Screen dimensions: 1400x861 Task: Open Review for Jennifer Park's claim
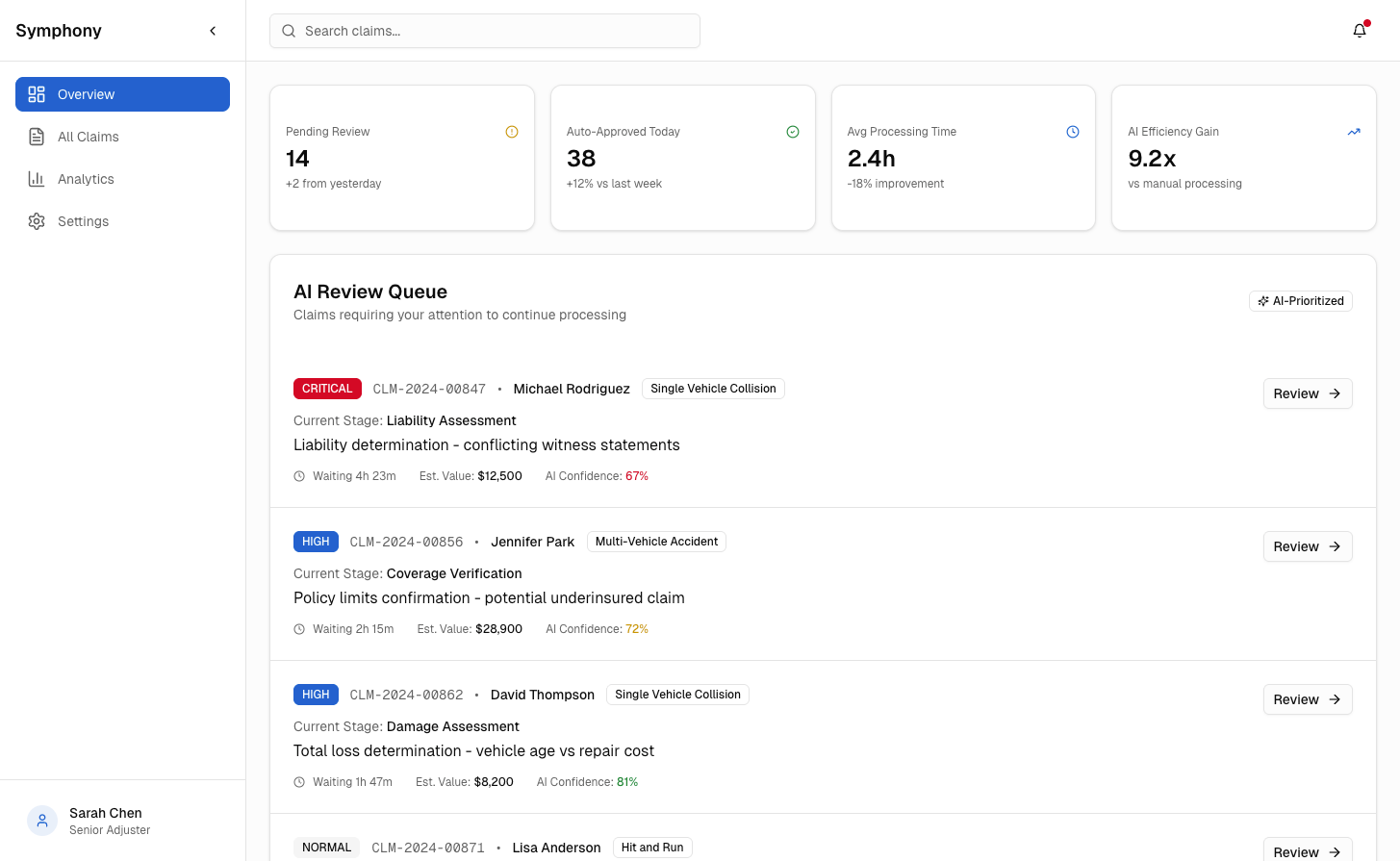point(1307,546)
